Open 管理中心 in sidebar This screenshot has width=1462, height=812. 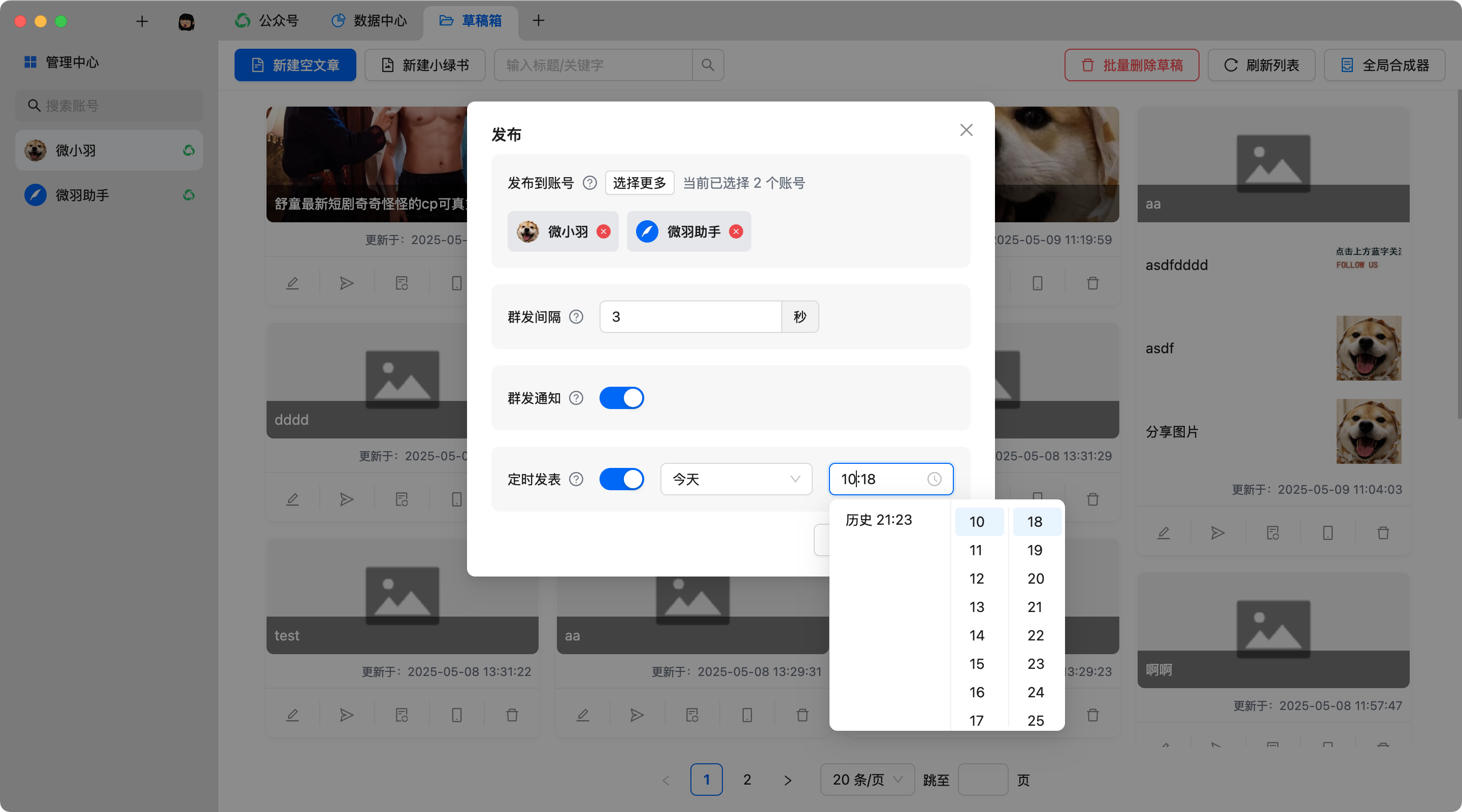pos(62,62)
